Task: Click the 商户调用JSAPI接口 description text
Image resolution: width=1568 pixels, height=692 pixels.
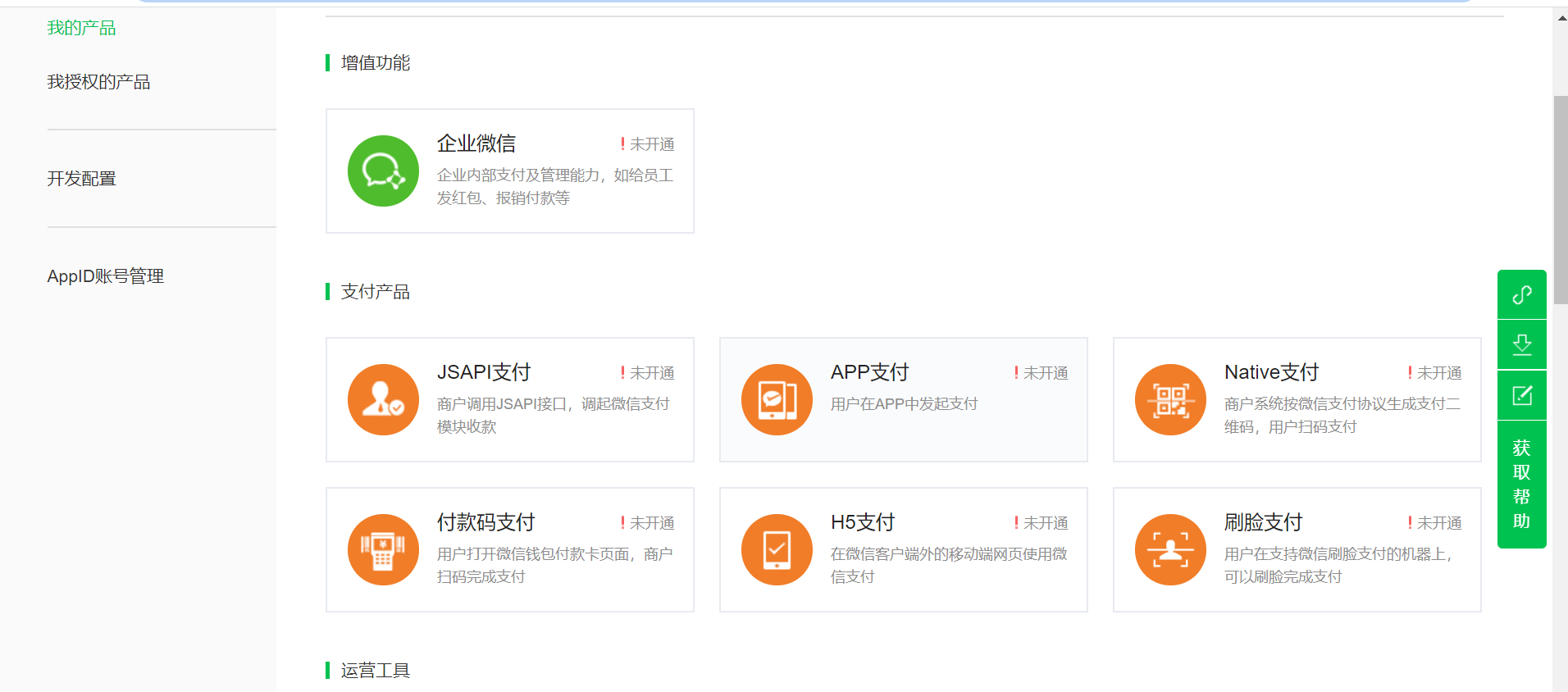Action: [554, 416]
